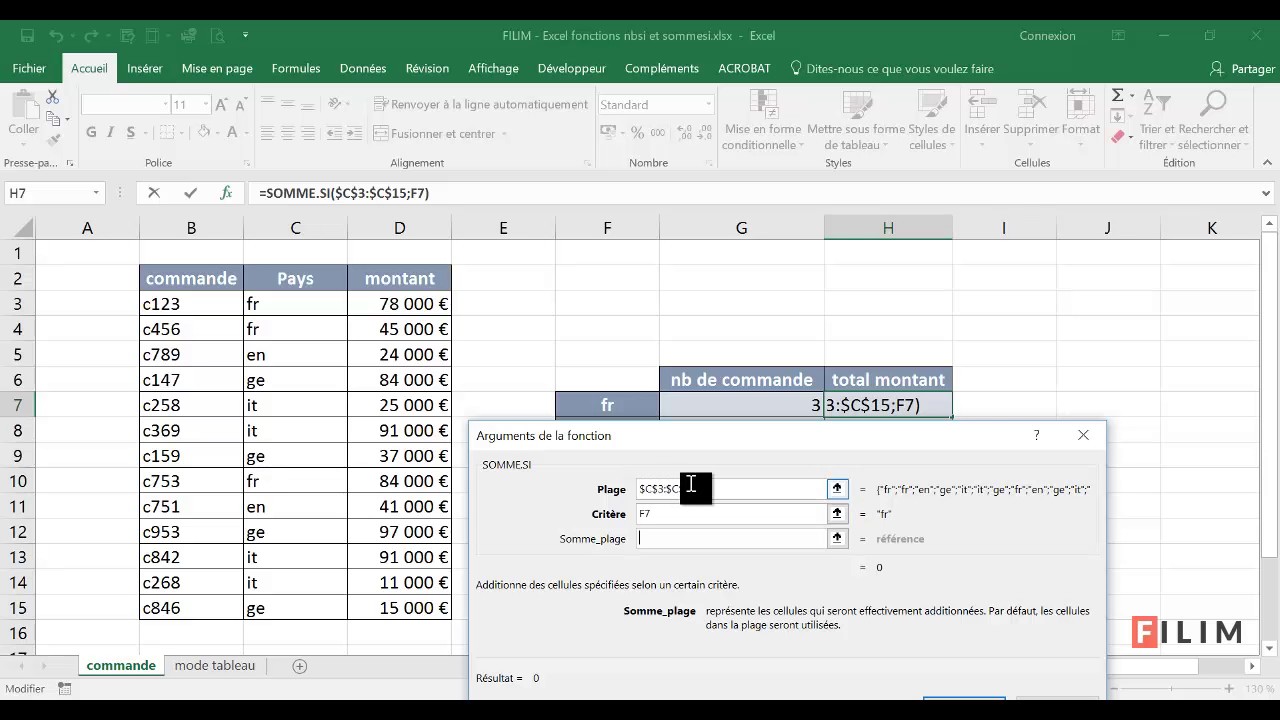
Task: Open Mettre sous forme de tableau
Action: coord(856,121)
